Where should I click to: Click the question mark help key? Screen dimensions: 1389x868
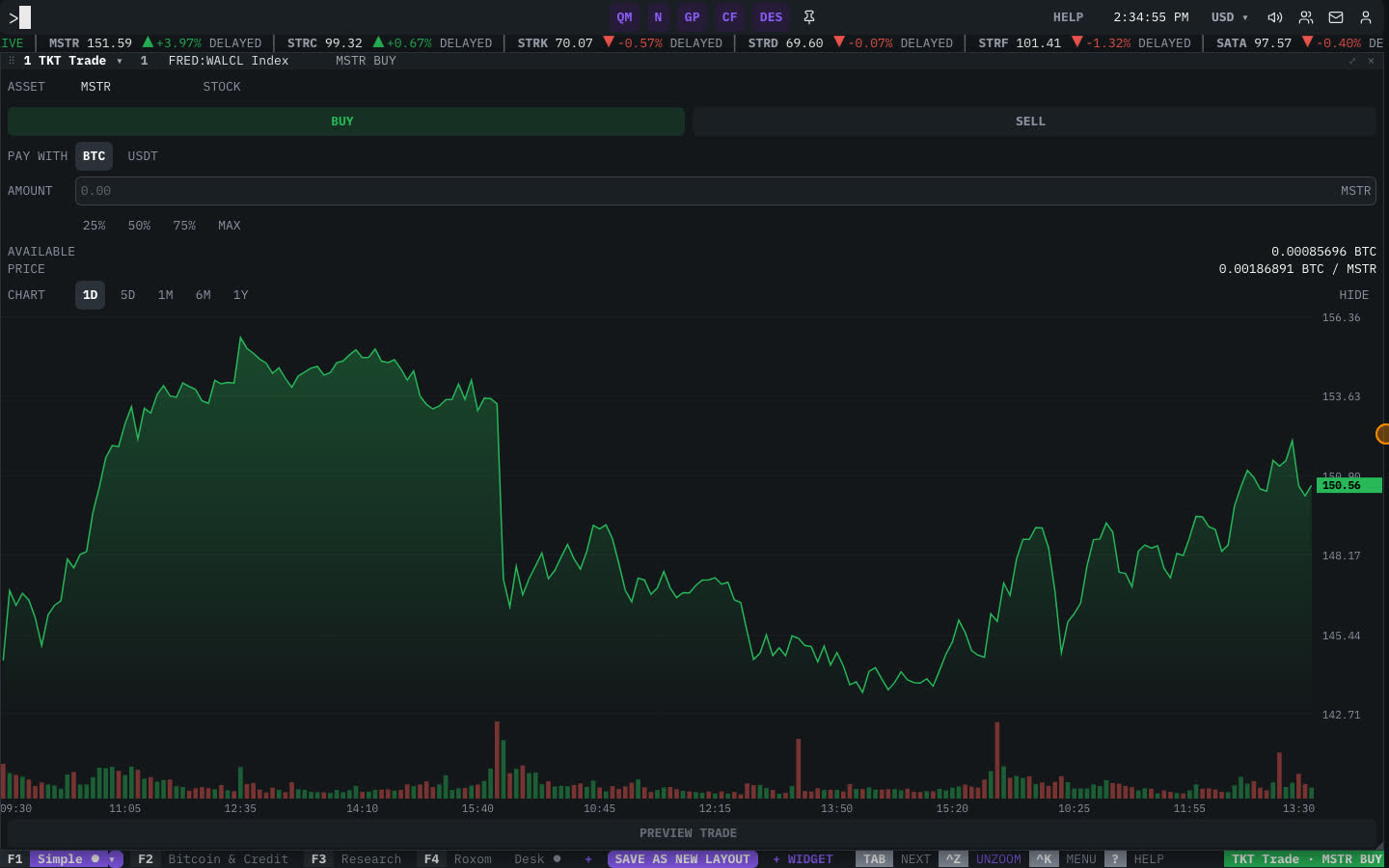[x=1115, y=859]
